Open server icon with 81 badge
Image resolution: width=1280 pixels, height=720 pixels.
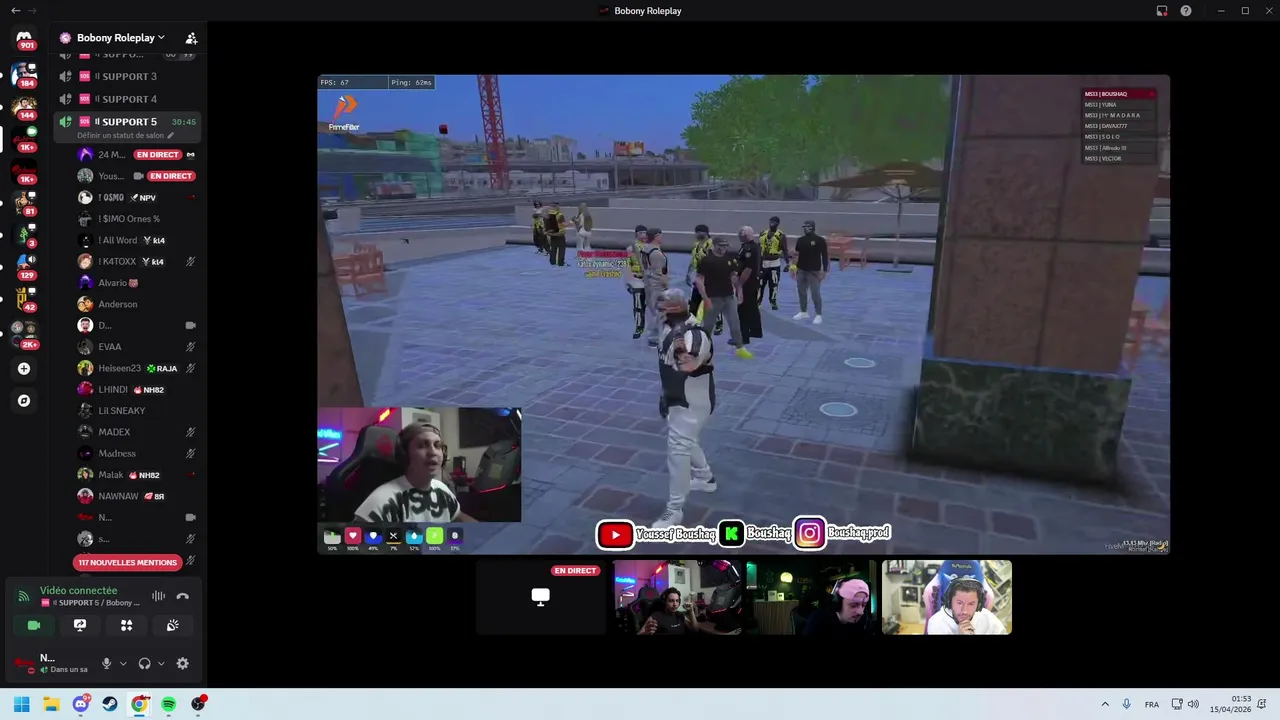pos(24,201)
